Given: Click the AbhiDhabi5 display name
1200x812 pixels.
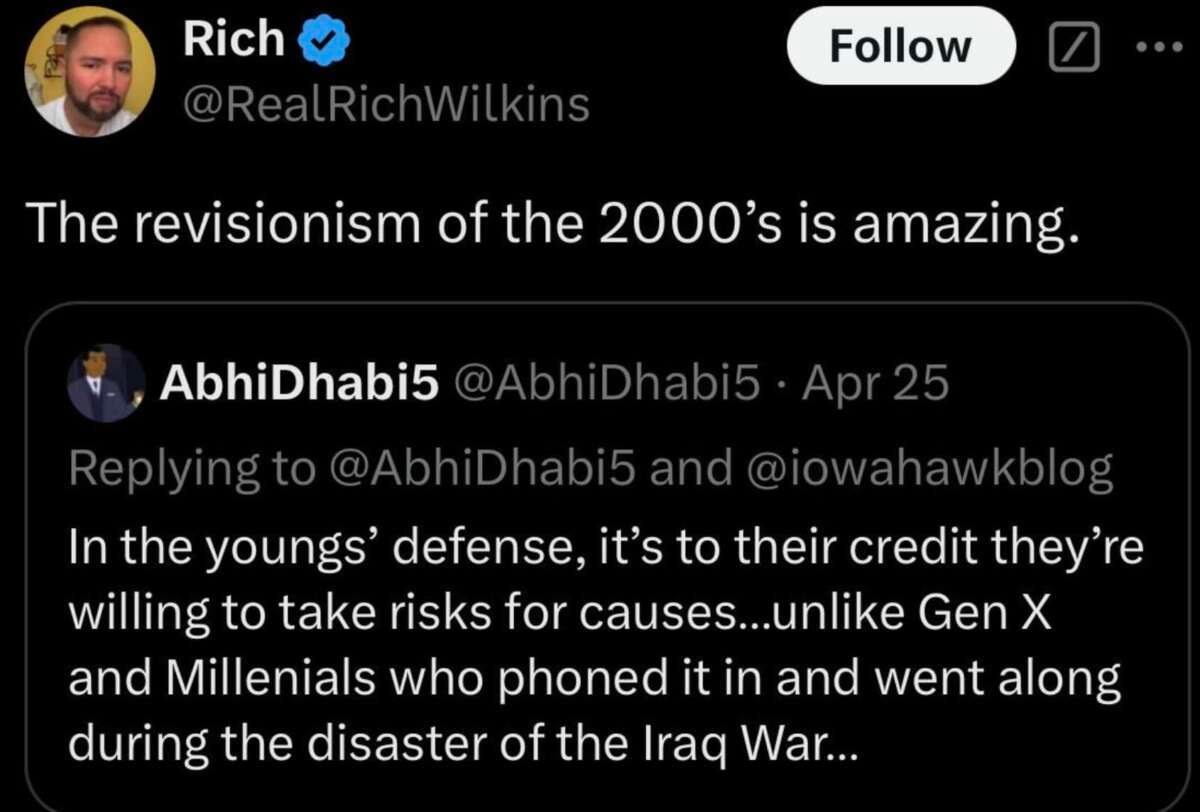Looking at the screenshot, I should point(300,384).
